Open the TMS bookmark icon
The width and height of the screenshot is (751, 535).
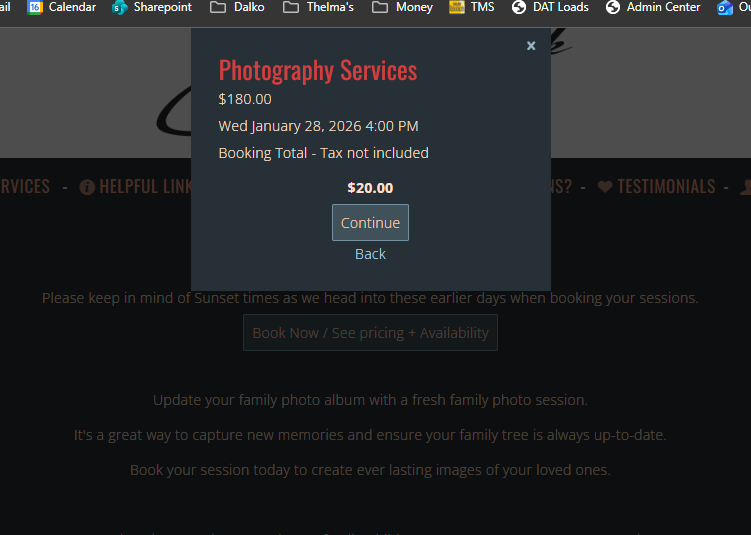[457, 7]
